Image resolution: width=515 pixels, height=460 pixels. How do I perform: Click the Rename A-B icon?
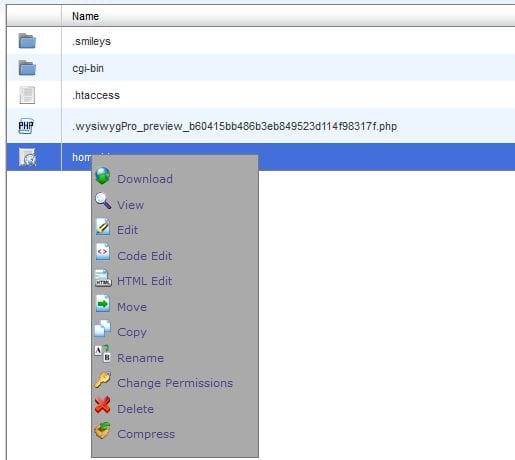point(102,353)
